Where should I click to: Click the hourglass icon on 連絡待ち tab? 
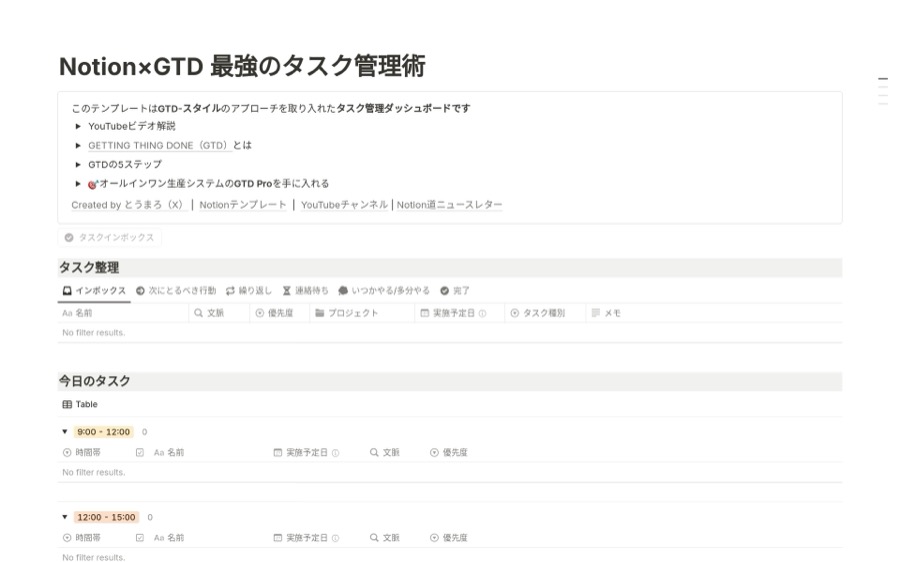pyautogui.click(x=286, y=291)
